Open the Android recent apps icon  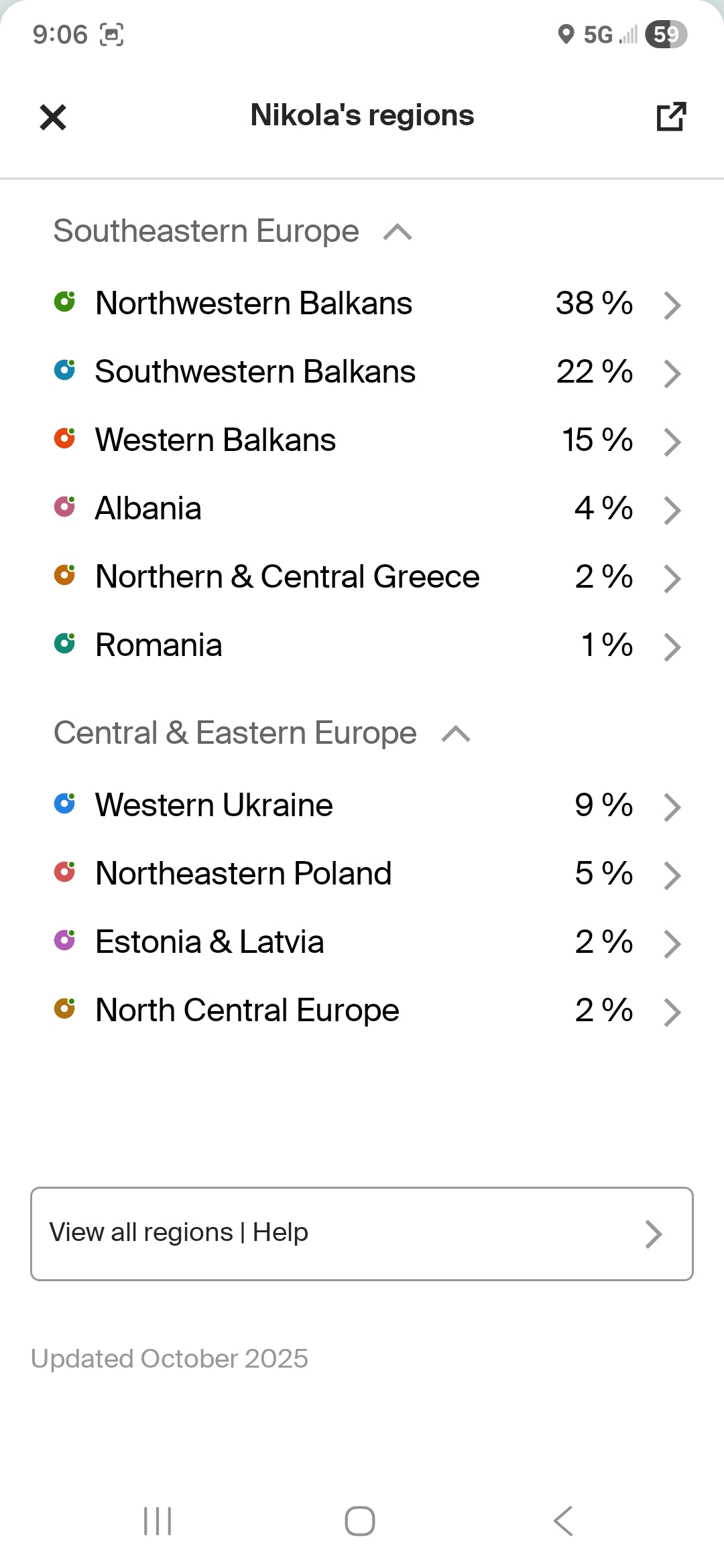[158, 1521]
